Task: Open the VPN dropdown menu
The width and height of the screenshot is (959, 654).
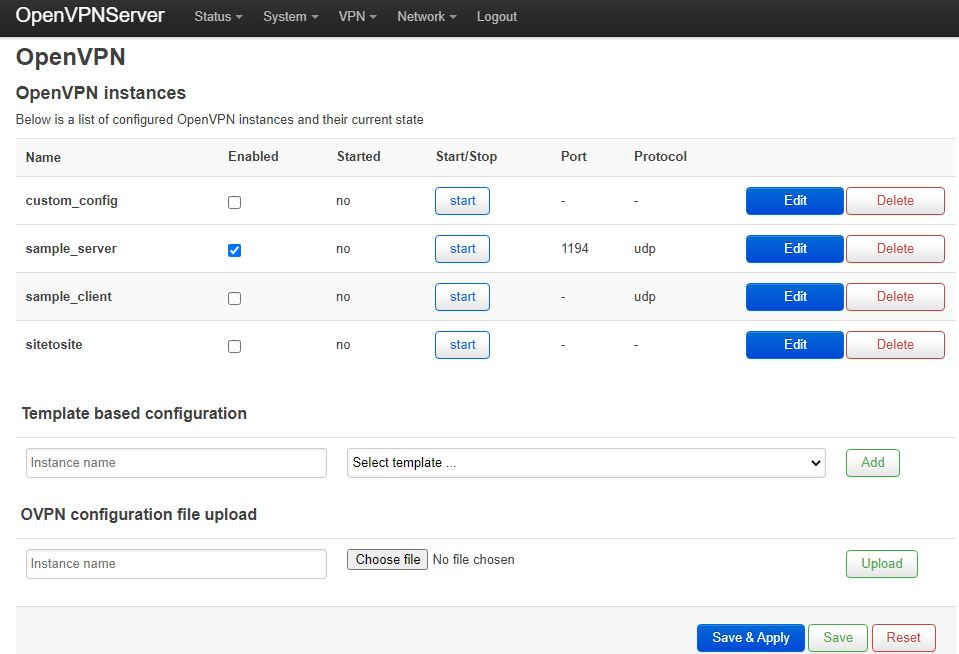Action: (357, 17)
